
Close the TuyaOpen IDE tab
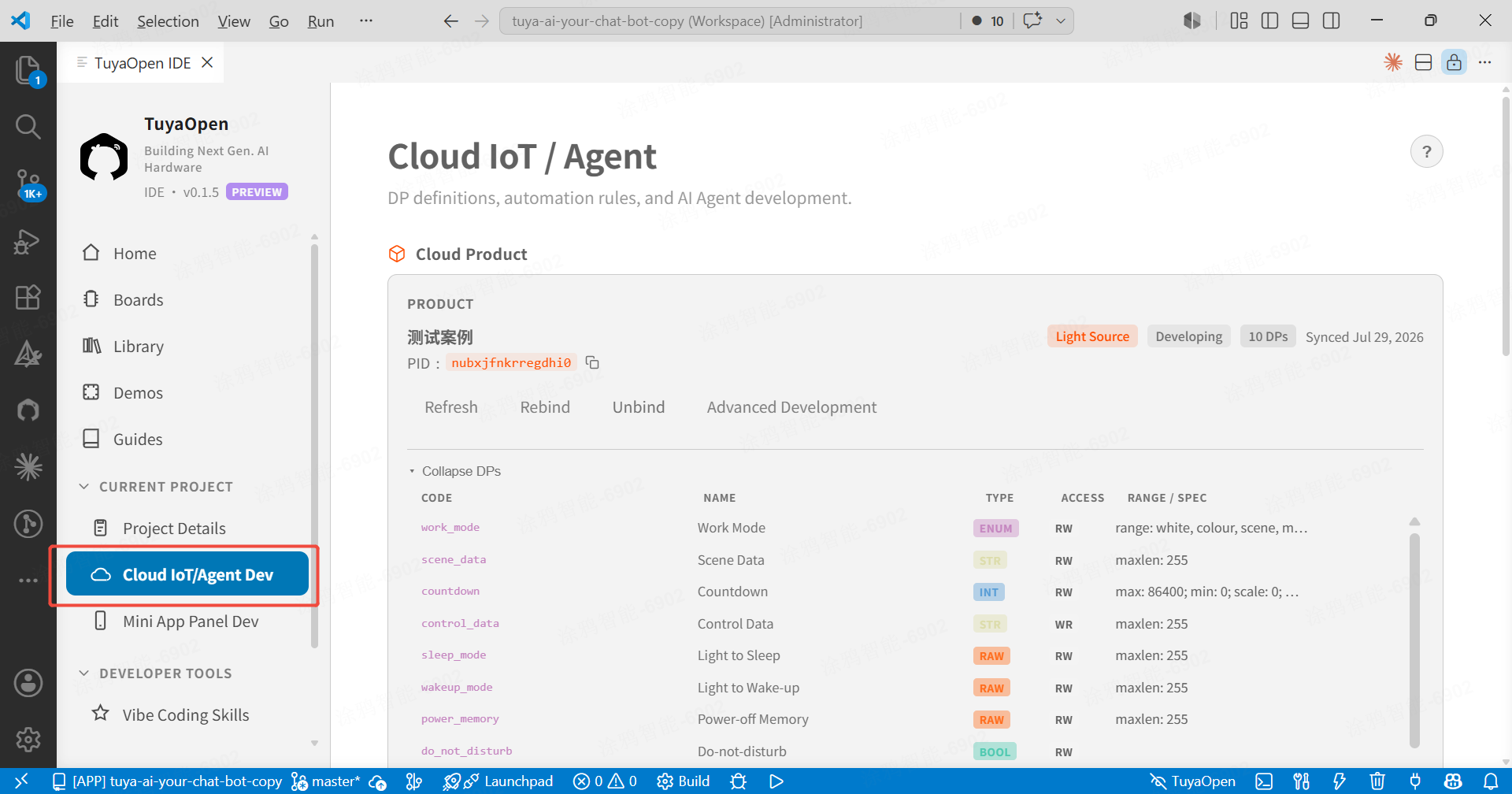click(207, 62)
